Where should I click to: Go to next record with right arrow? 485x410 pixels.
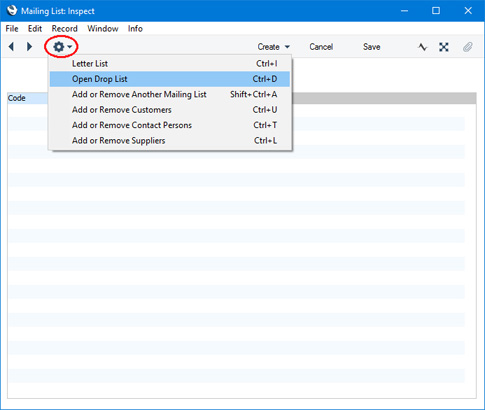[x=29, y=47]
